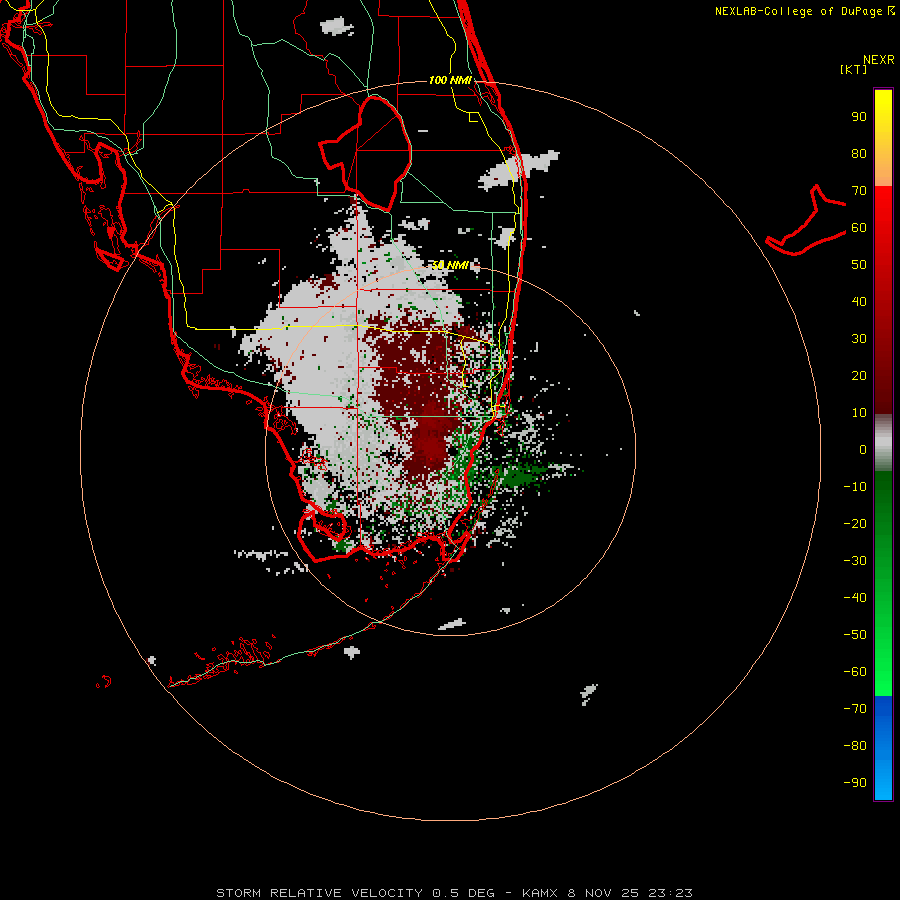This screenshot has height=900, width=900.
Task: Click the -30 knots scale label
Action: coord(855,561)
